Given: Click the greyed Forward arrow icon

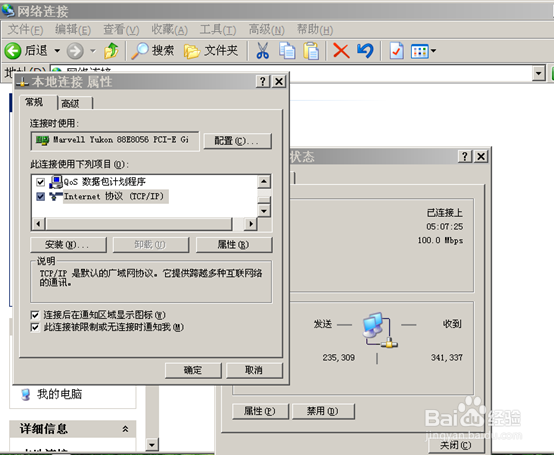Looking at the screenshot, I should point(75,51).
